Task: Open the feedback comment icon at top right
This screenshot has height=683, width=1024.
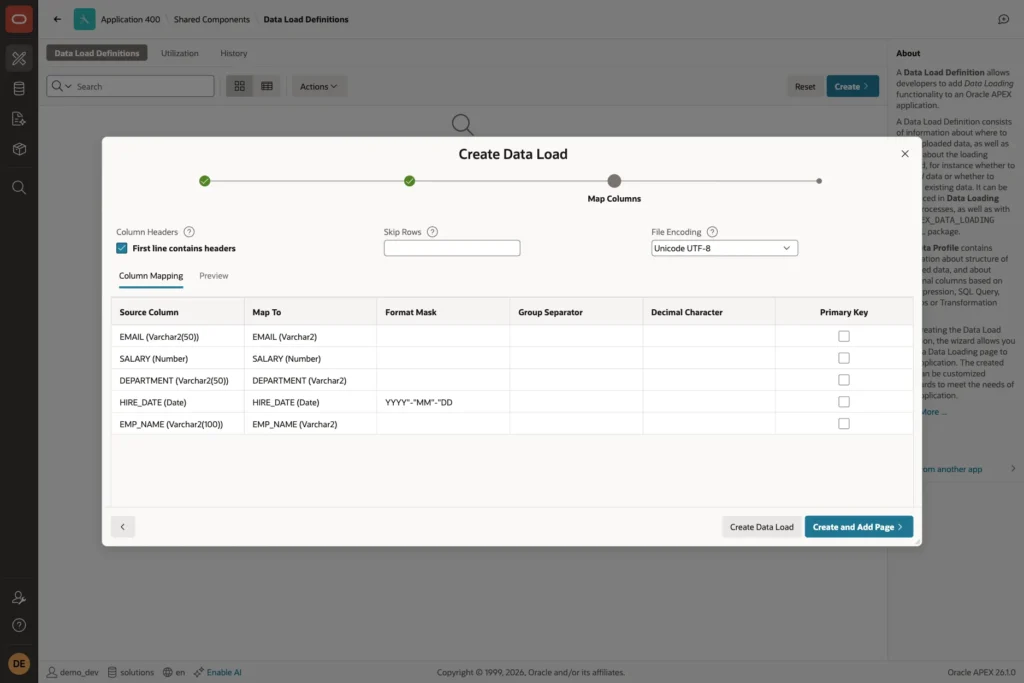Action: point(1003,19)
